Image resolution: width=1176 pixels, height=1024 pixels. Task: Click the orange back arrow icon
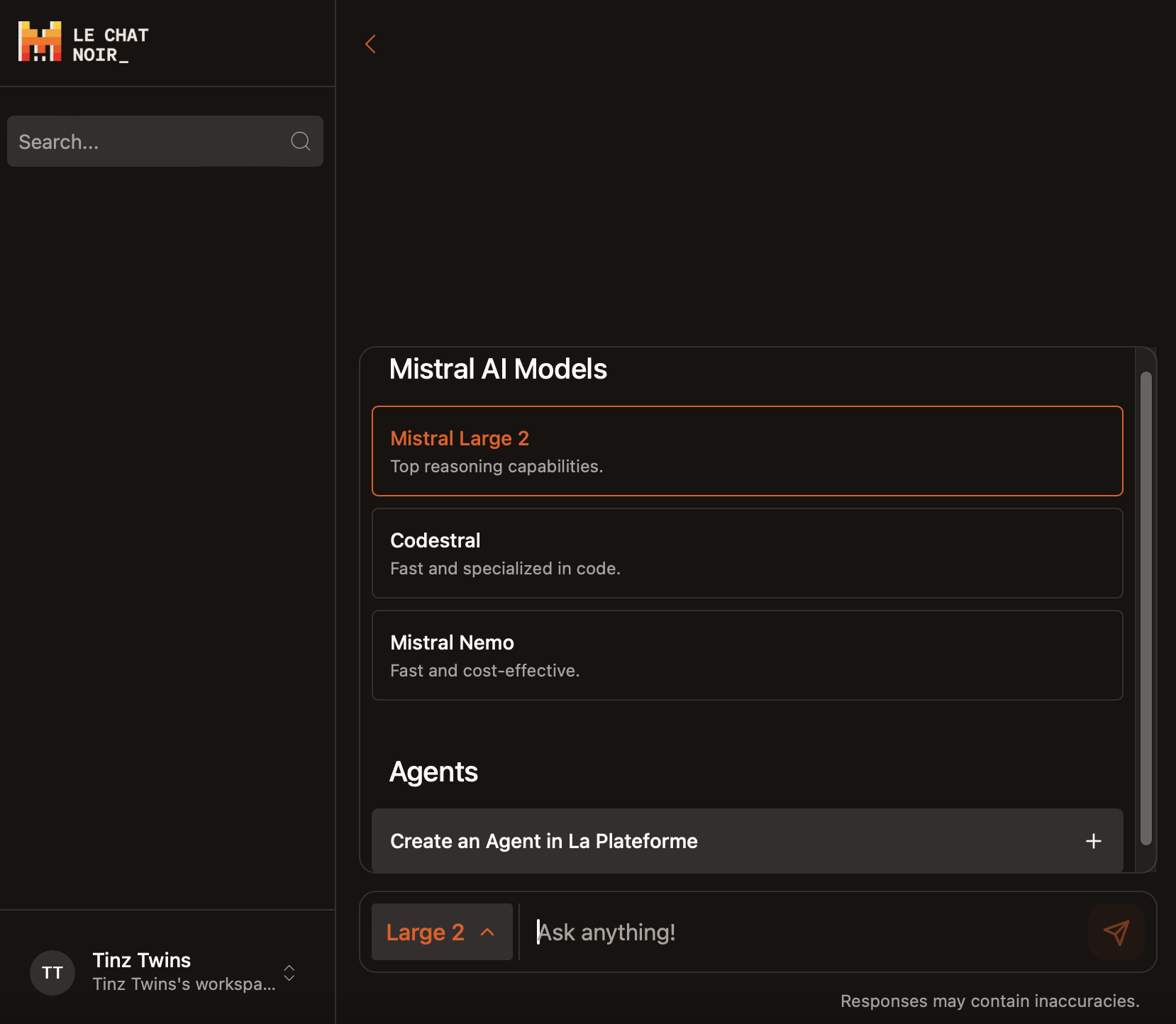[370, 44]
